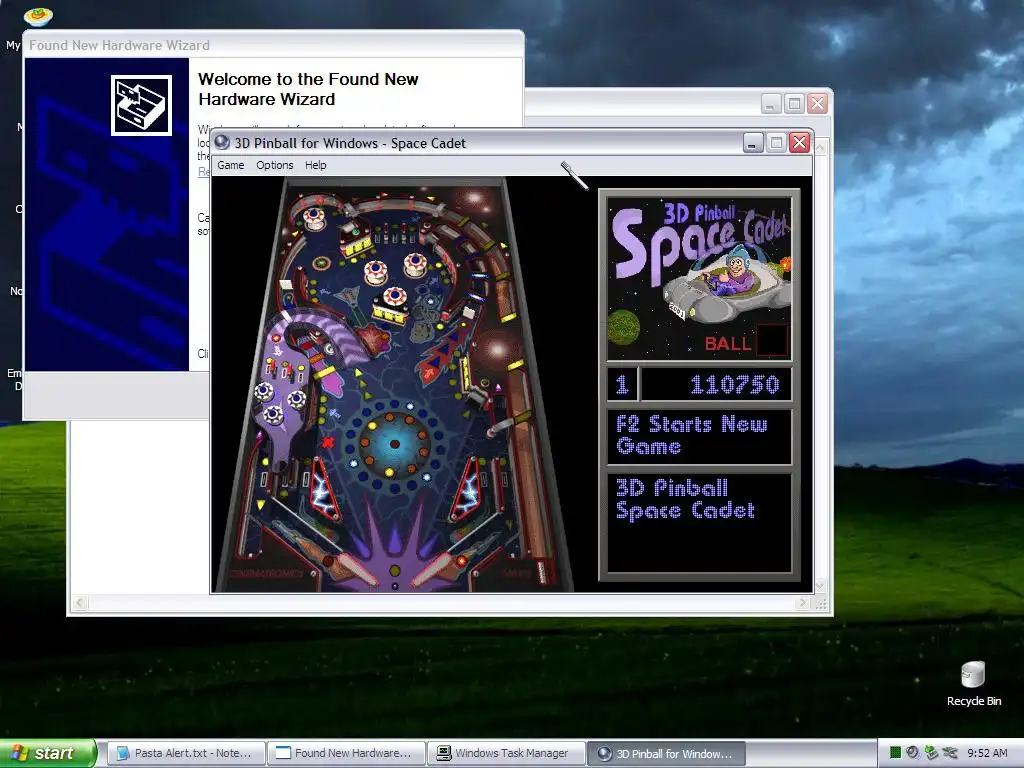Click the player number 1 box
The height and width of the screenshot is (768, 1024).
pyautogui.click(x=622, y=384)
